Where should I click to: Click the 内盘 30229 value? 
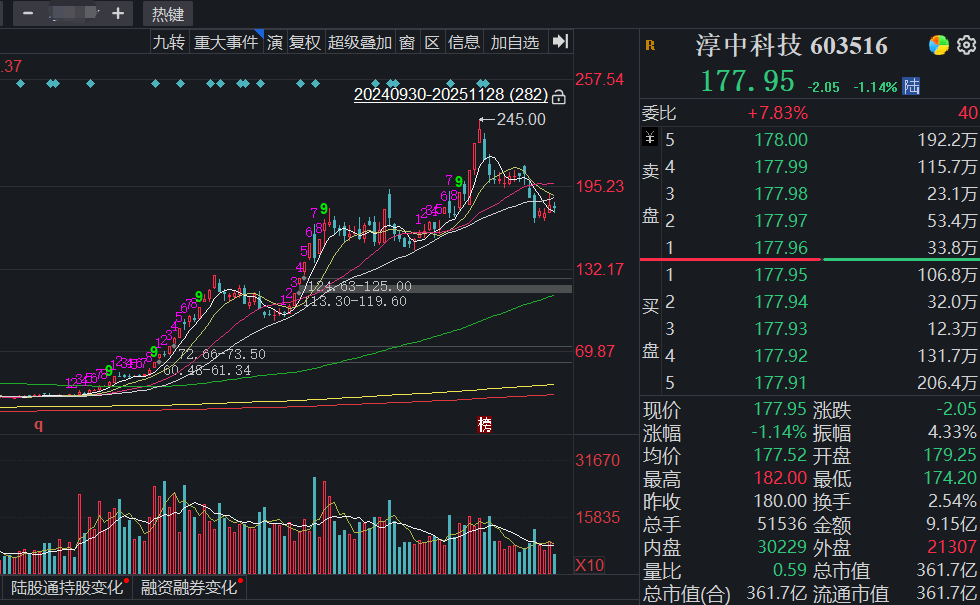tap(782, 547)
